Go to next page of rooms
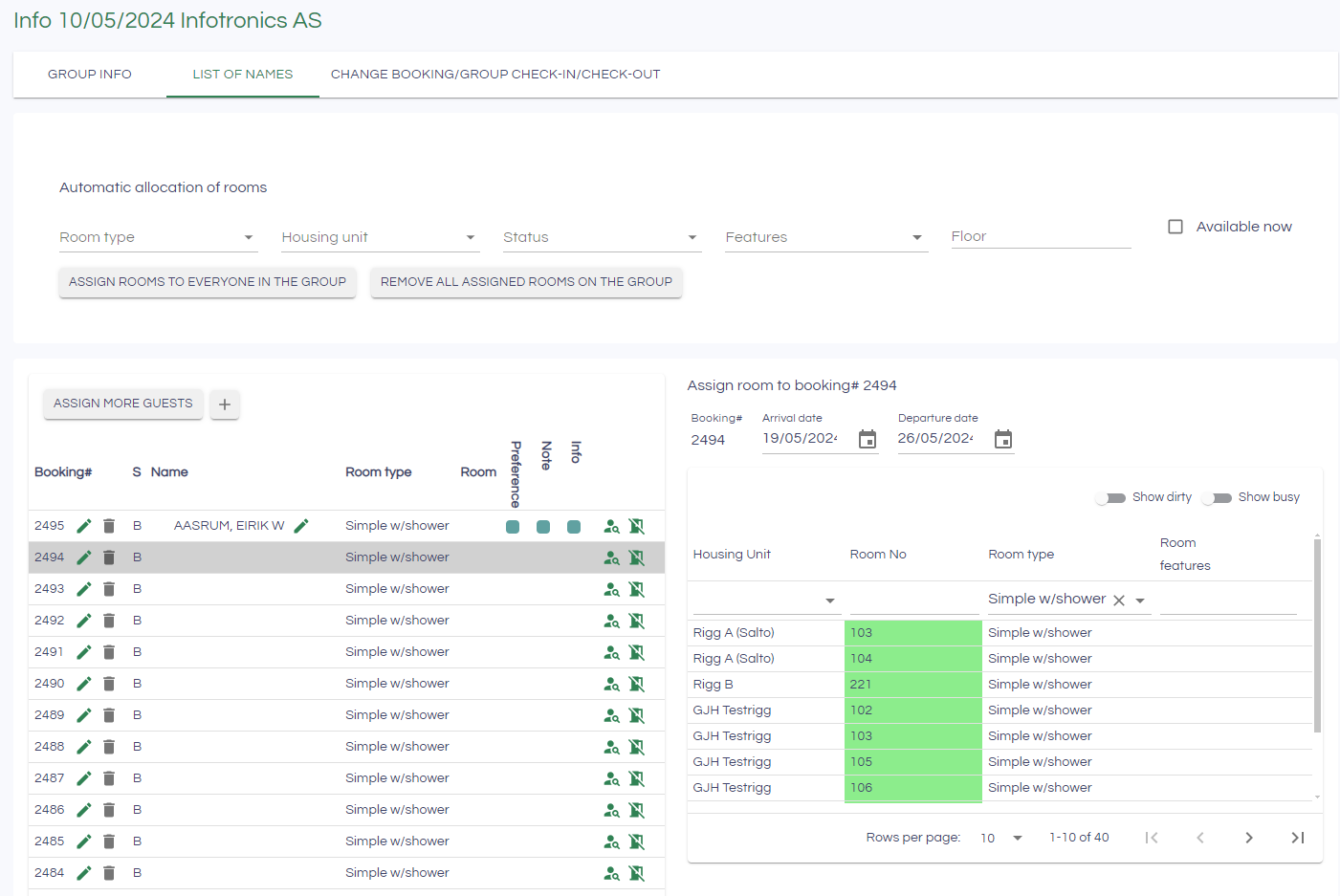 1248,838
